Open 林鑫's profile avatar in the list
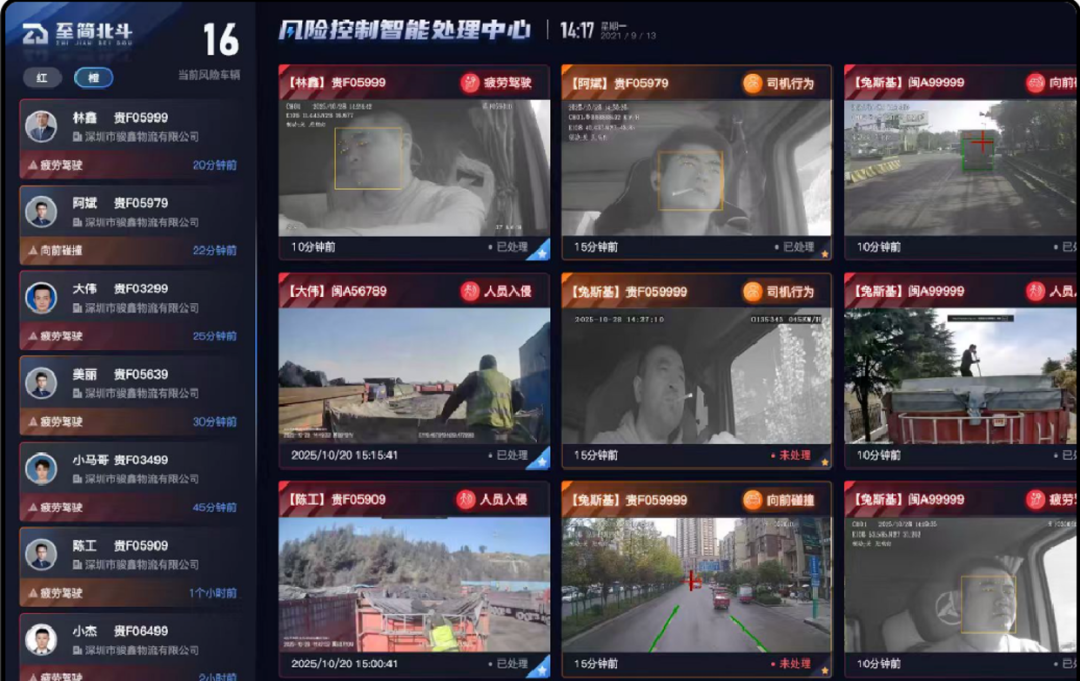The height and width of the screenshot is (681, 1080). pyautogui.click(x=42, y=127)
